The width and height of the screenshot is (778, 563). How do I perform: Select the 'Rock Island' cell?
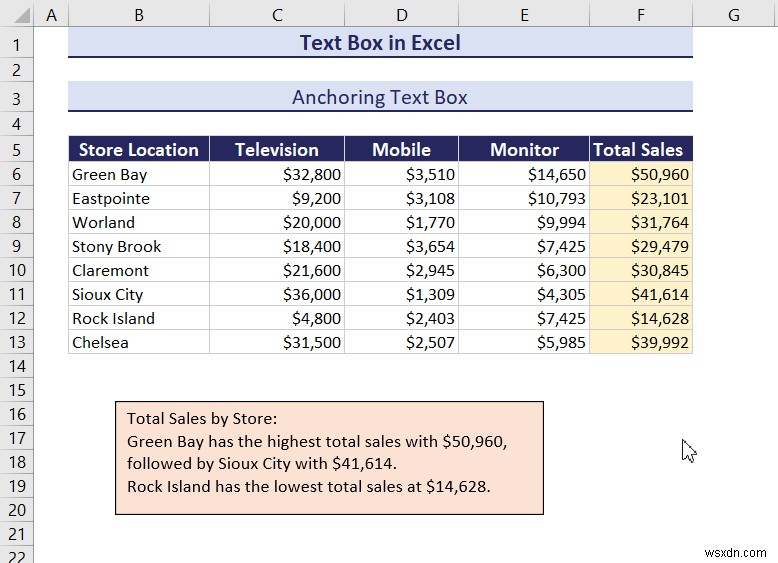tap(139, 318)
